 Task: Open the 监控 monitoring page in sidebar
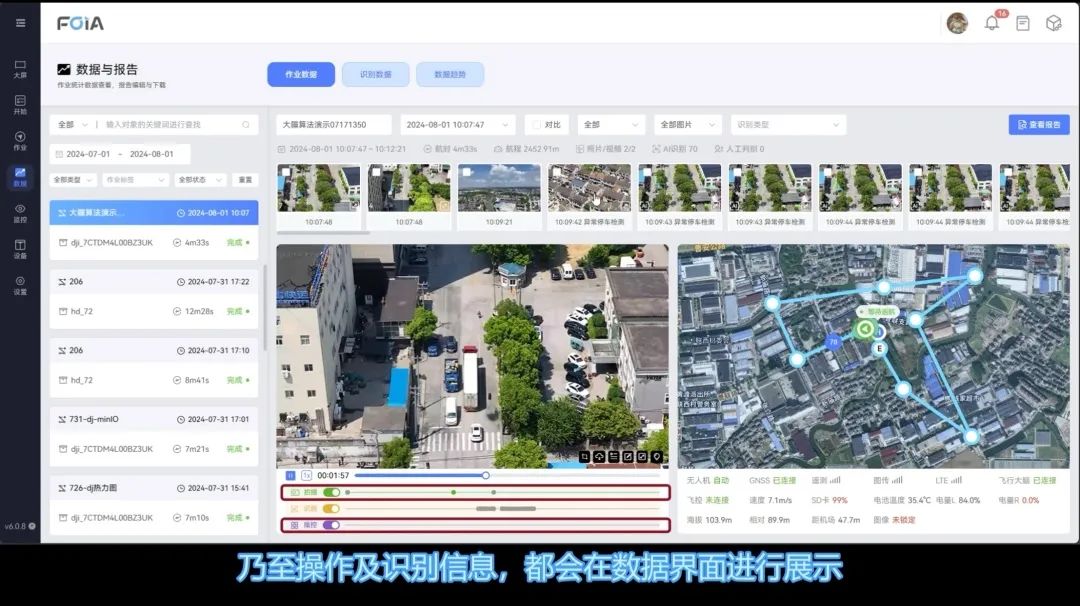click(x=20, y=212)
